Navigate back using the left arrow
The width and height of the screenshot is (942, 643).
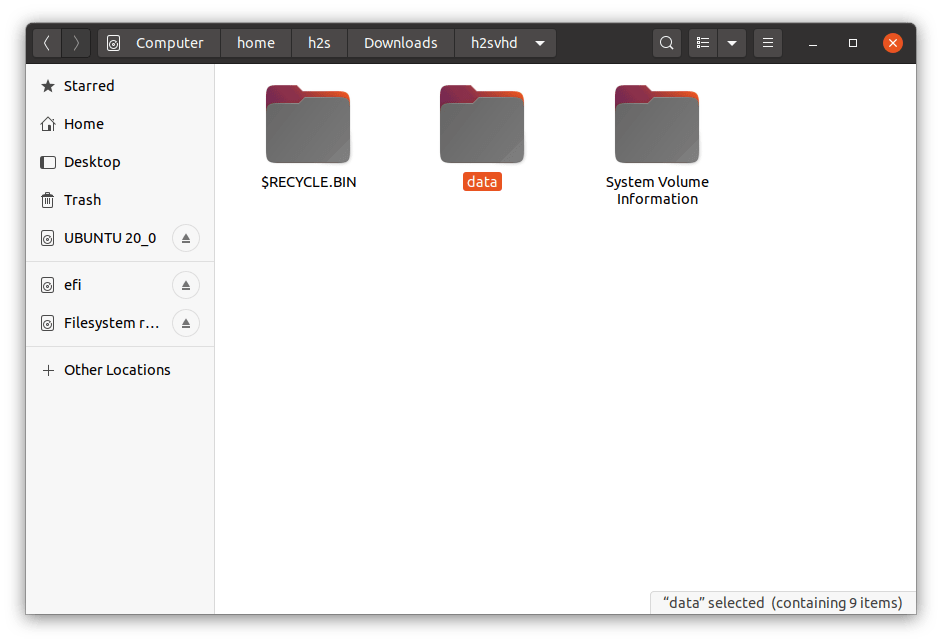(x=46, y=43)
